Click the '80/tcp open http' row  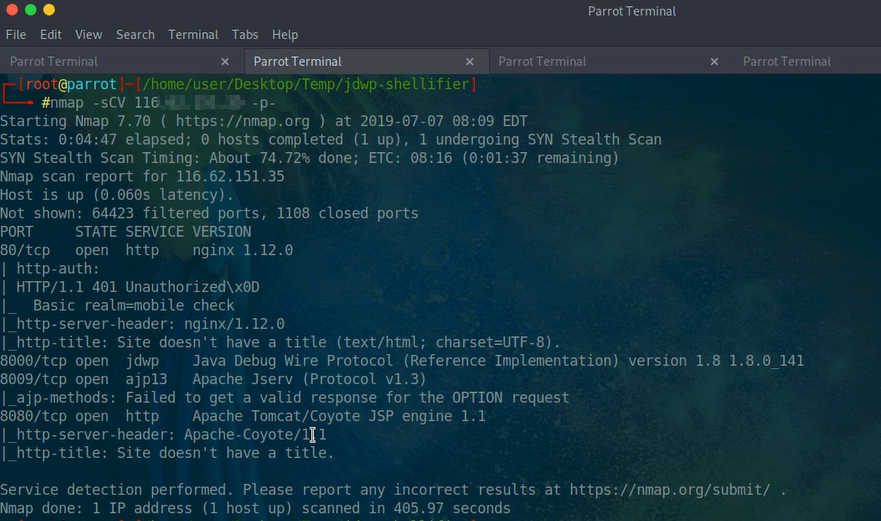pyautogui.click(x=146, y=250)
